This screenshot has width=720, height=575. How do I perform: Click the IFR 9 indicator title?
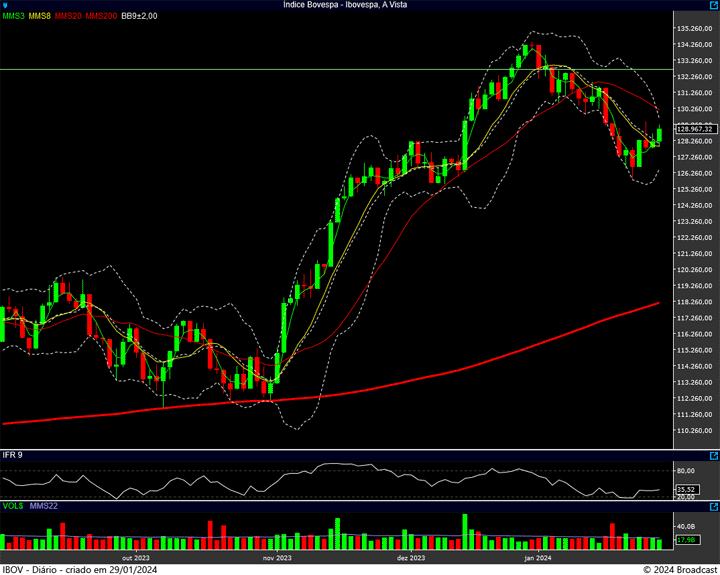click(13, 455)
